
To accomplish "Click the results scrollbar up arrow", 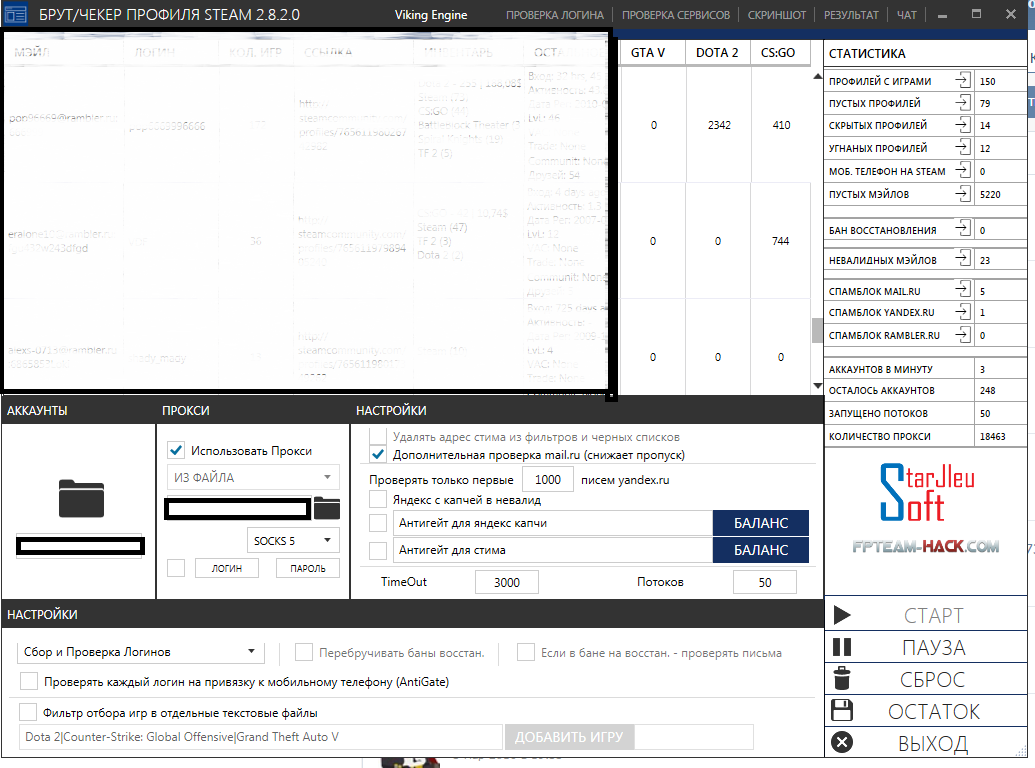I will (x=817, y=77).
